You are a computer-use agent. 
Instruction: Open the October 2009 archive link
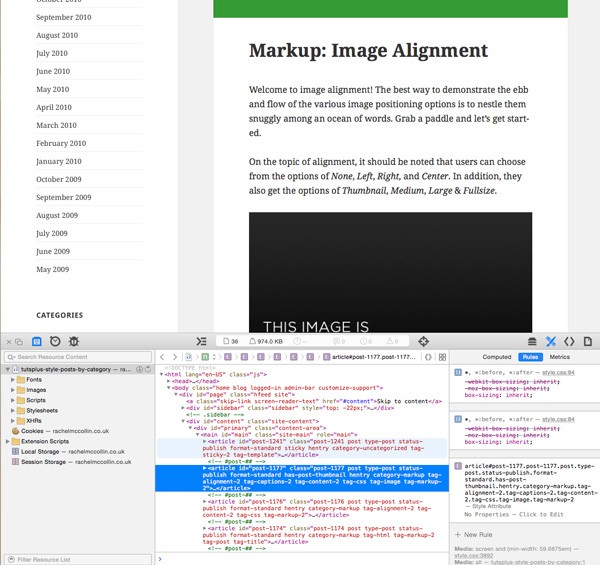click(x=59, y=179)
